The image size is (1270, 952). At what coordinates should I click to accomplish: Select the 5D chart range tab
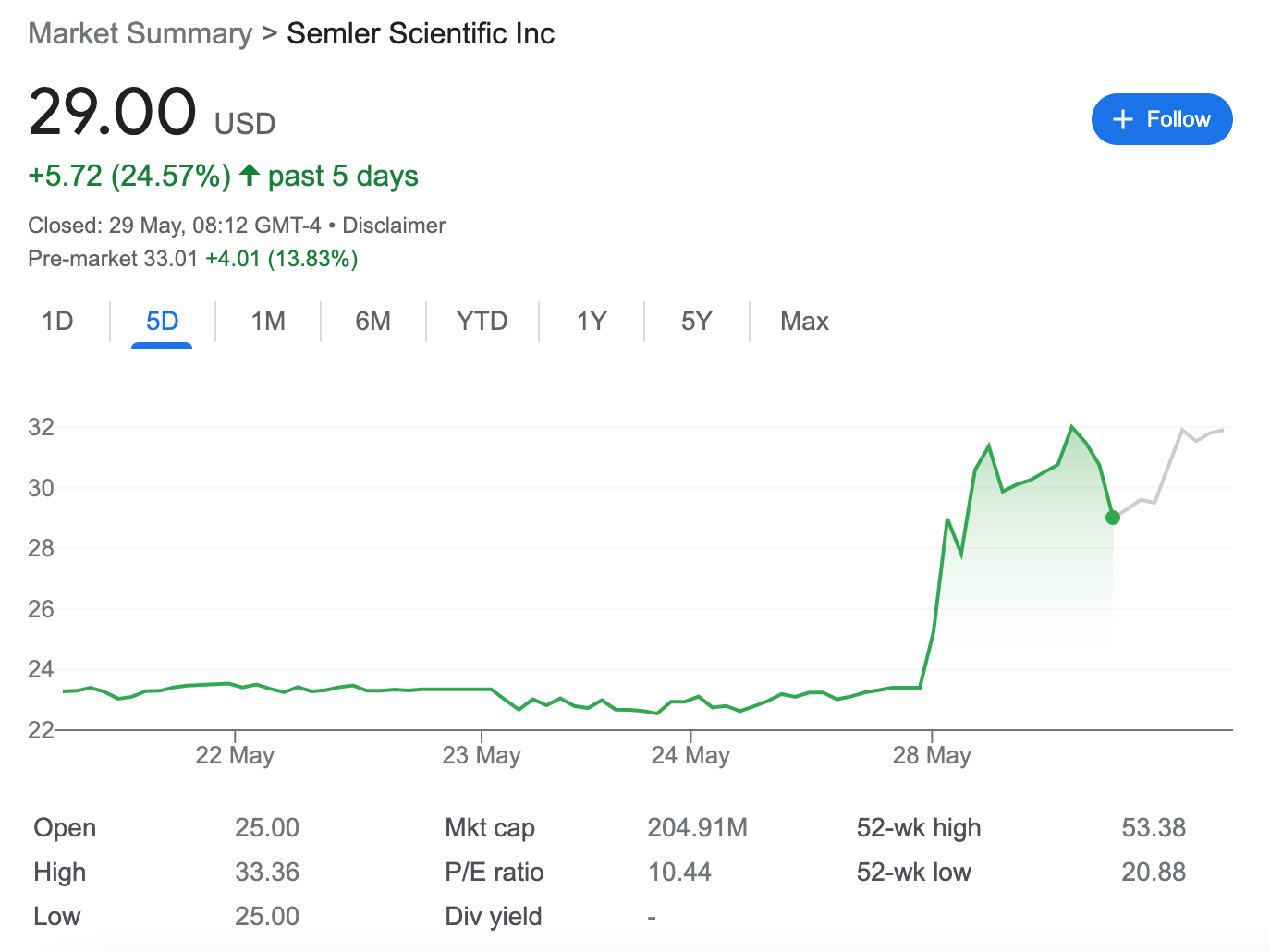coord(162,321)
